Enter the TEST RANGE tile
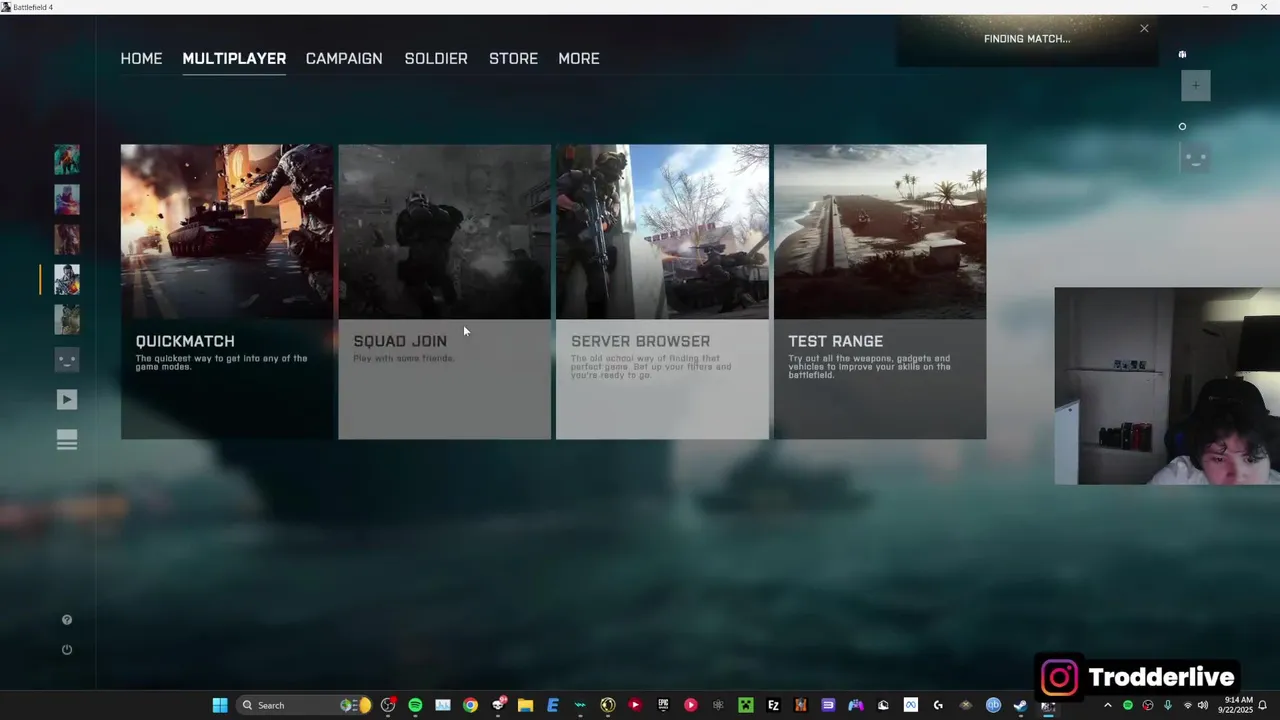1280x720 pixels. [x=880, y=292]
